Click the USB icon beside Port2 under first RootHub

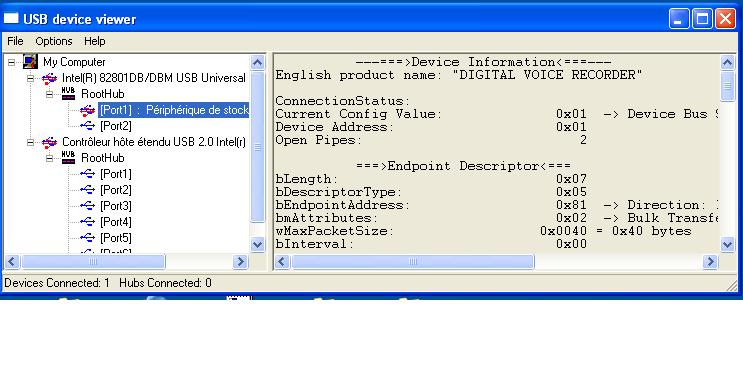click(87, 126)
